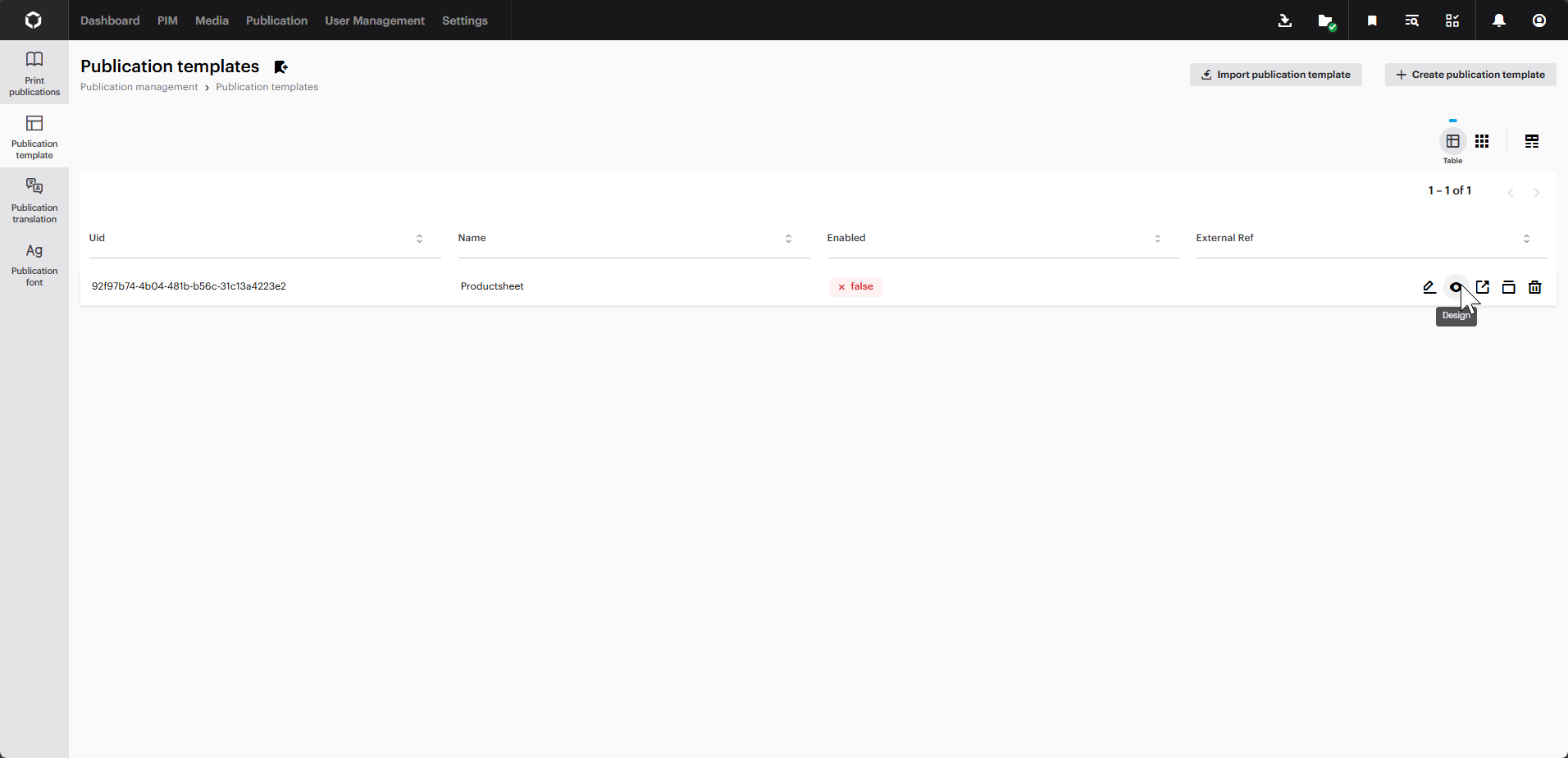
Task: Open the Publication management breadcrumb link
Action: (x=139, y=86)
